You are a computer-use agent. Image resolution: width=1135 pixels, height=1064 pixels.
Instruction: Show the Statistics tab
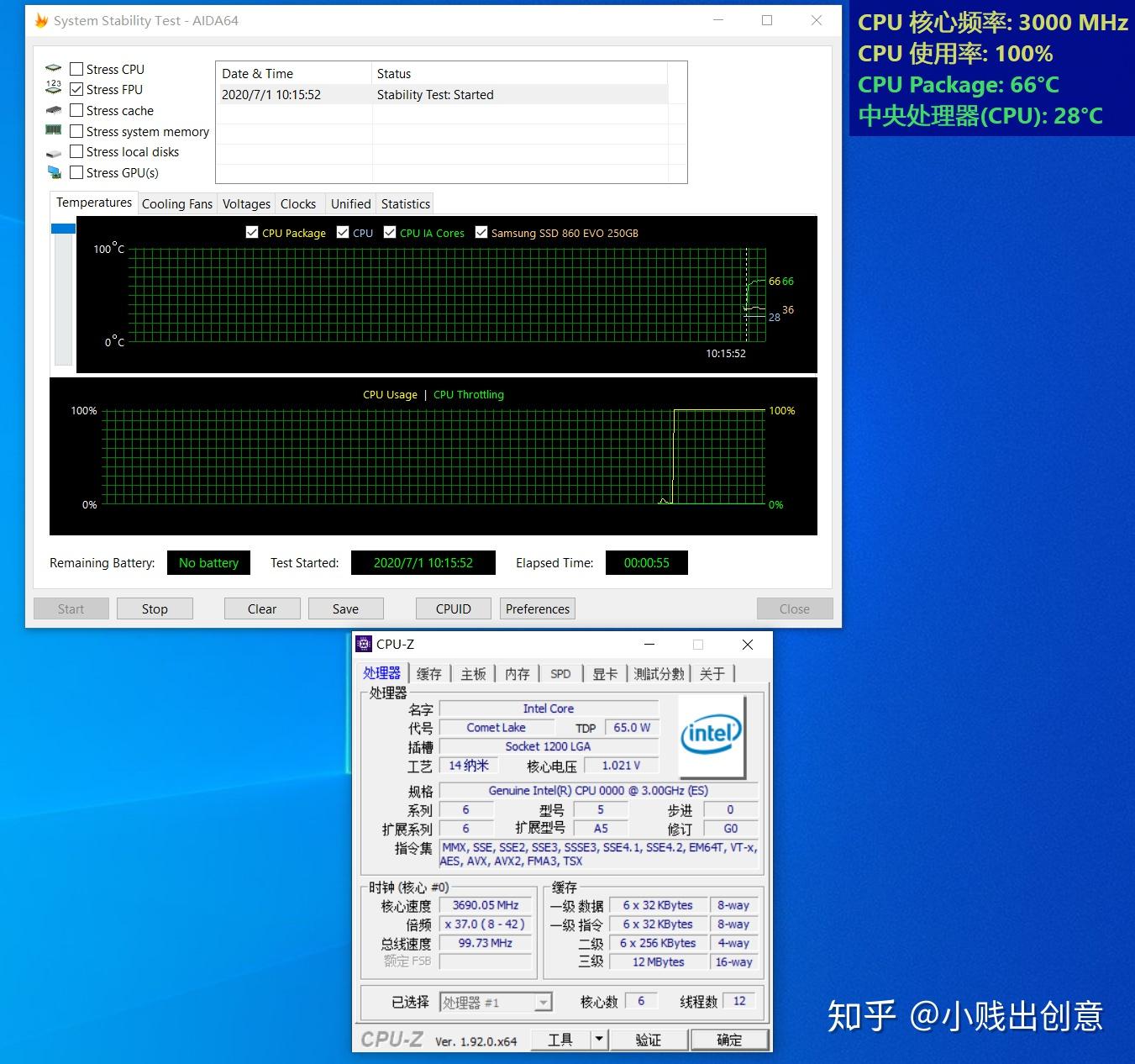click(x=405, y=203)
